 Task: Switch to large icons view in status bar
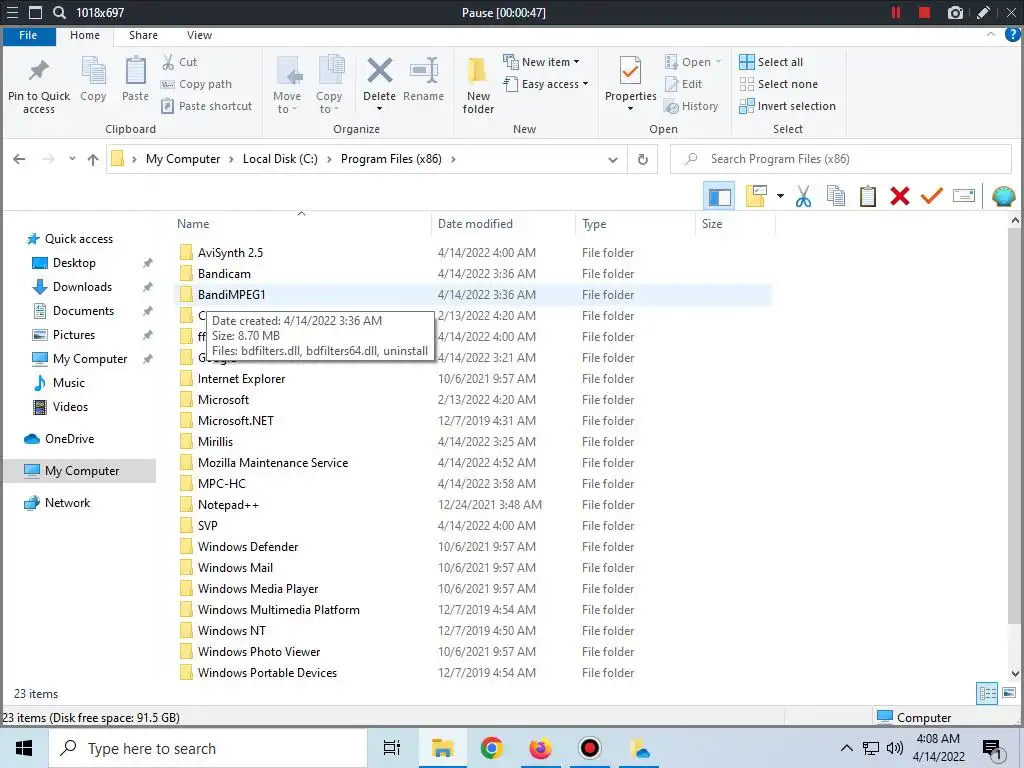pyautogui.click(x=1008, y=693)
